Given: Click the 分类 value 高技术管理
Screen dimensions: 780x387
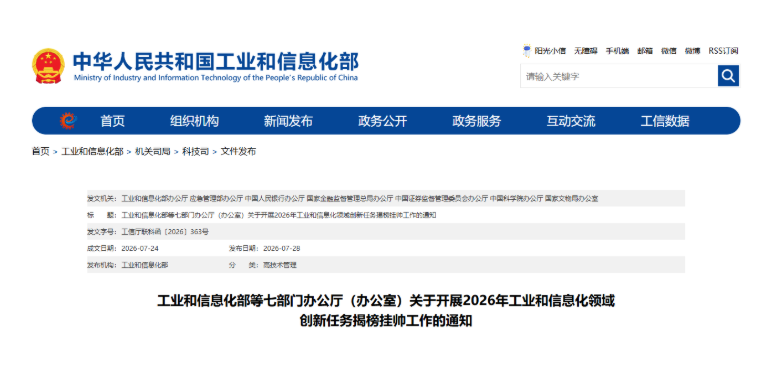Looking at the screenshot, I should (x=280, y=265).
